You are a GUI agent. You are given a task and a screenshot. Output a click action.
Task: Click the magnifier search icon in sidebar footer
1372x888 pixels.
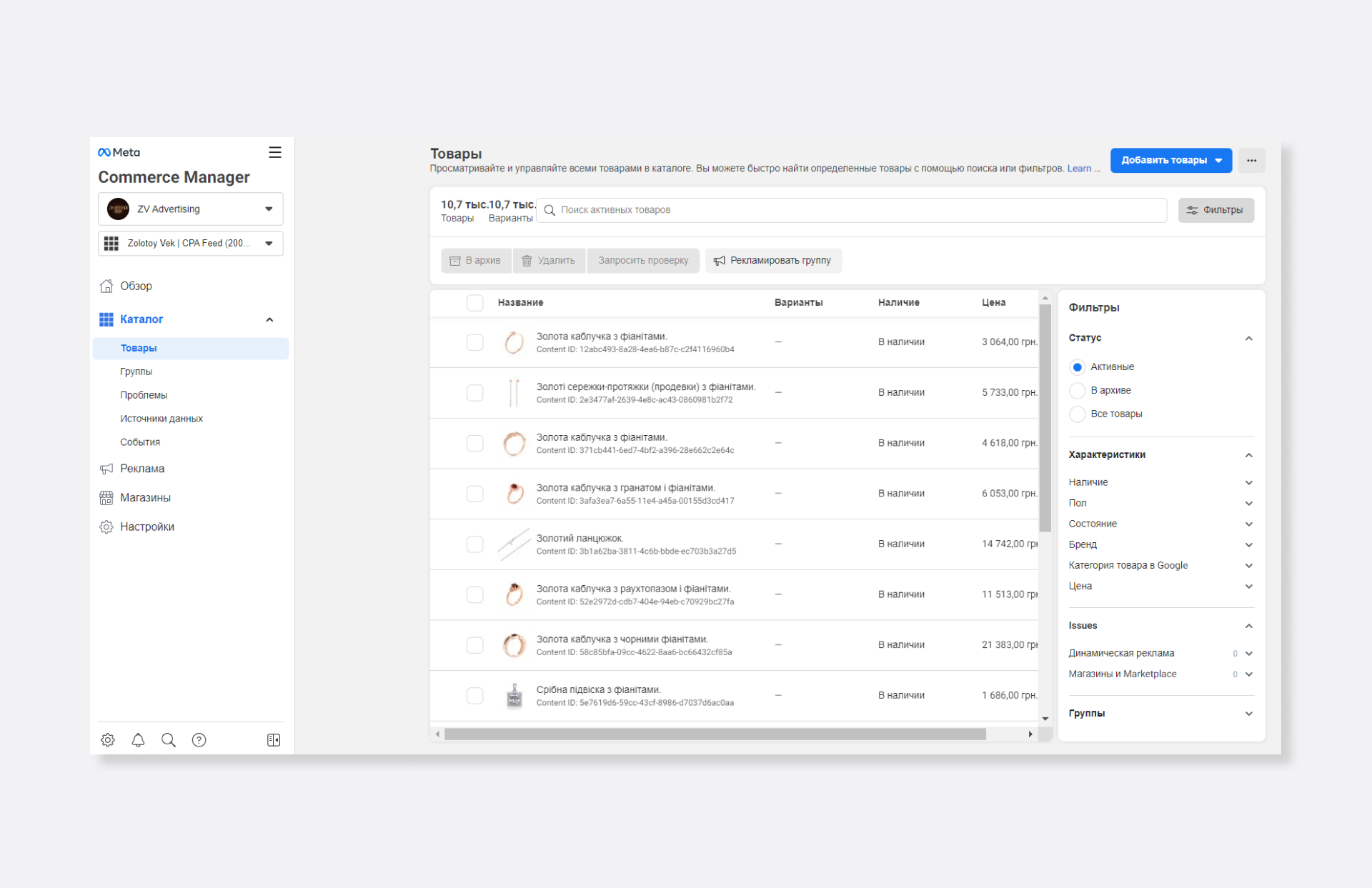pyautogui.click(x=169, y=740)
